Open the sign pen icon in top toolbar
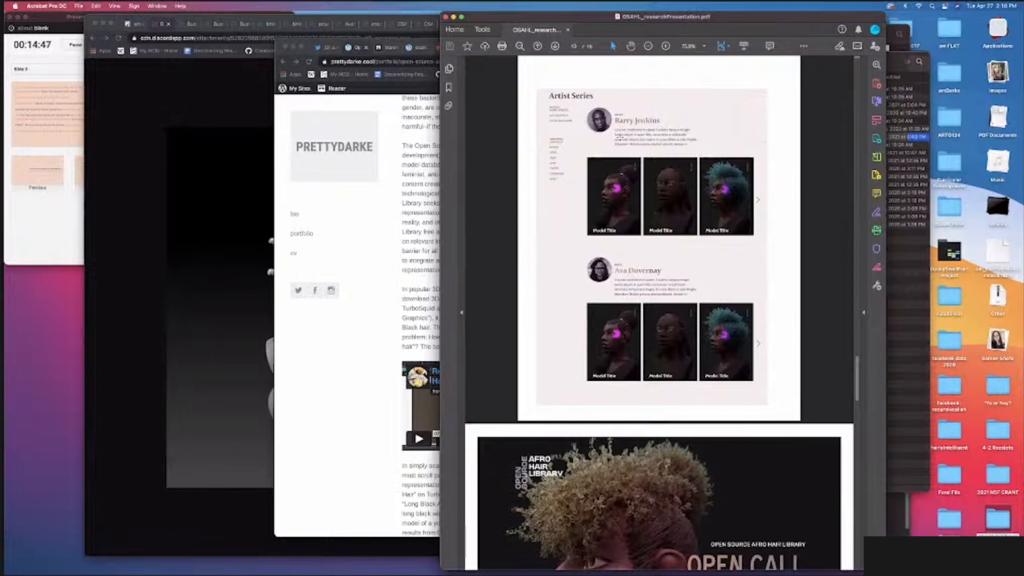The image size is (1024, 576). pyautogui.click(x=840, y=46)
